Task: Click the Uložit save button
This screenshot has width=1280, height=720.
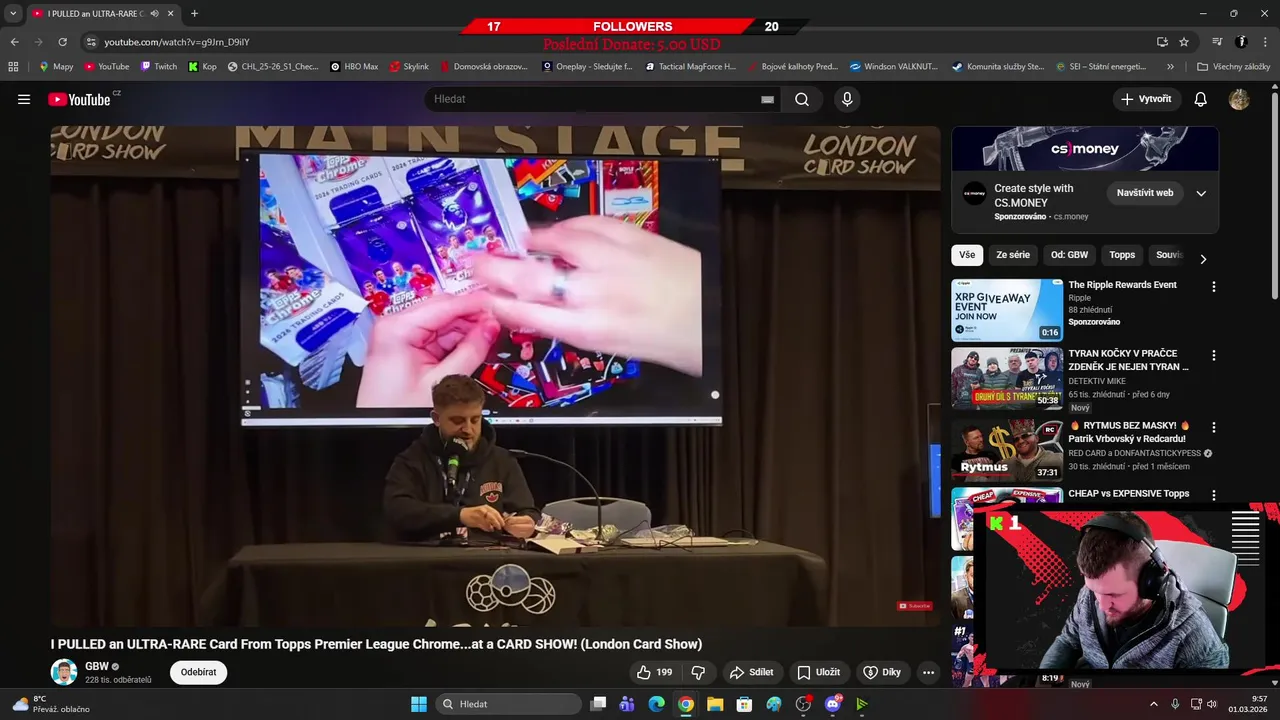Action: (x=818, y=672)
